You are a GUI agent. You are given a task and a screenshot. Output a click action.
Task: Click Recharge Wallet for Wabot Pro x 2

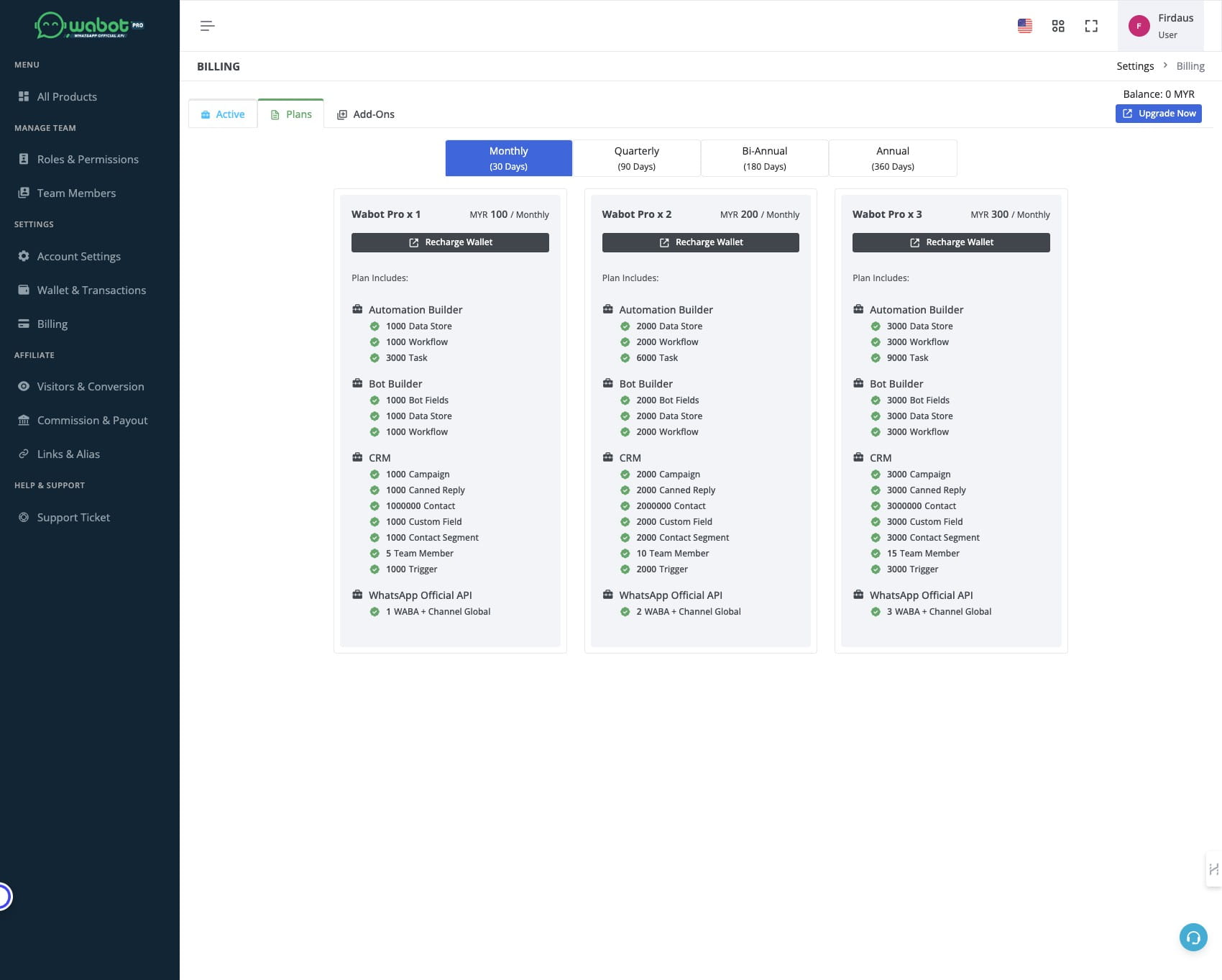pyautogui.click(x=701, y=242)
